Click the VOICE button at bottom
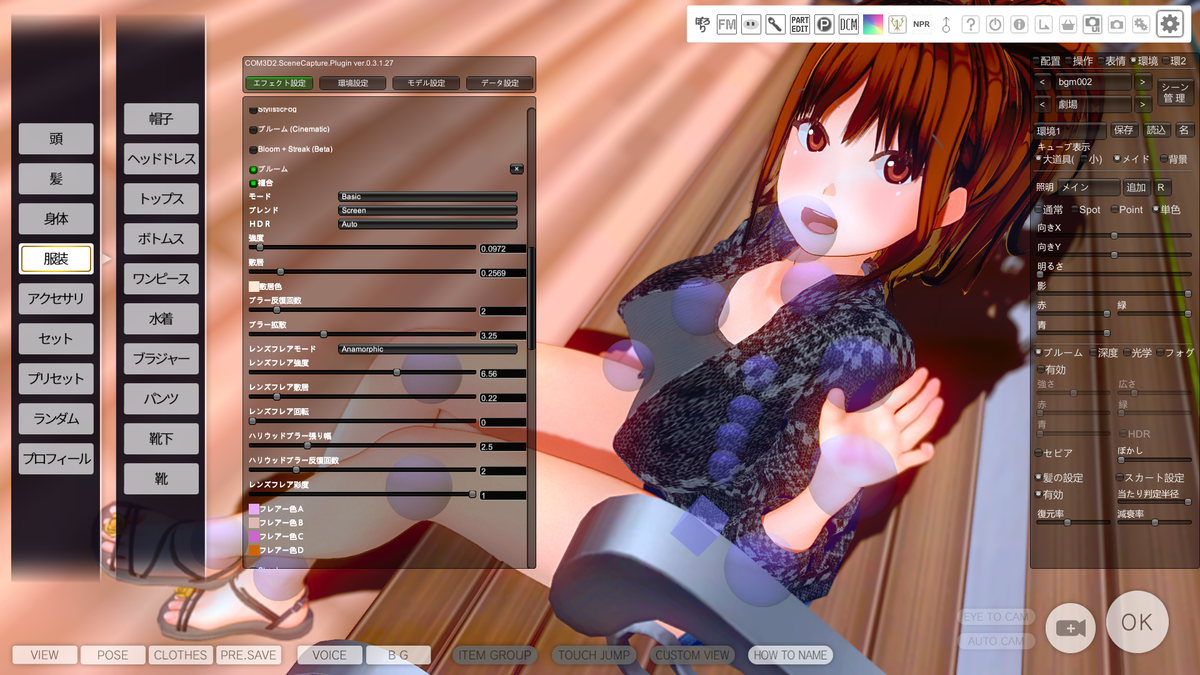 [x=330, y=655]
